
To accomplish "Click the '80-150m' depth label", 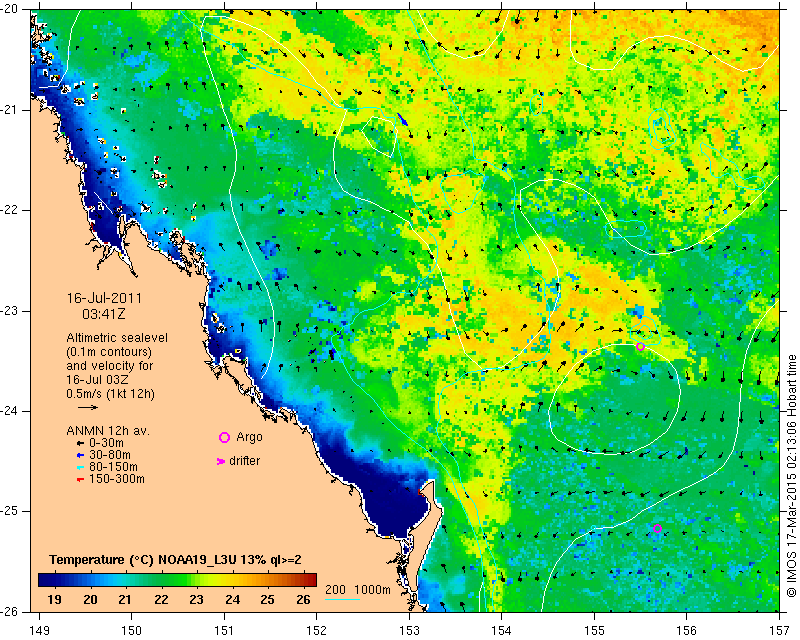I will (113, 467).
